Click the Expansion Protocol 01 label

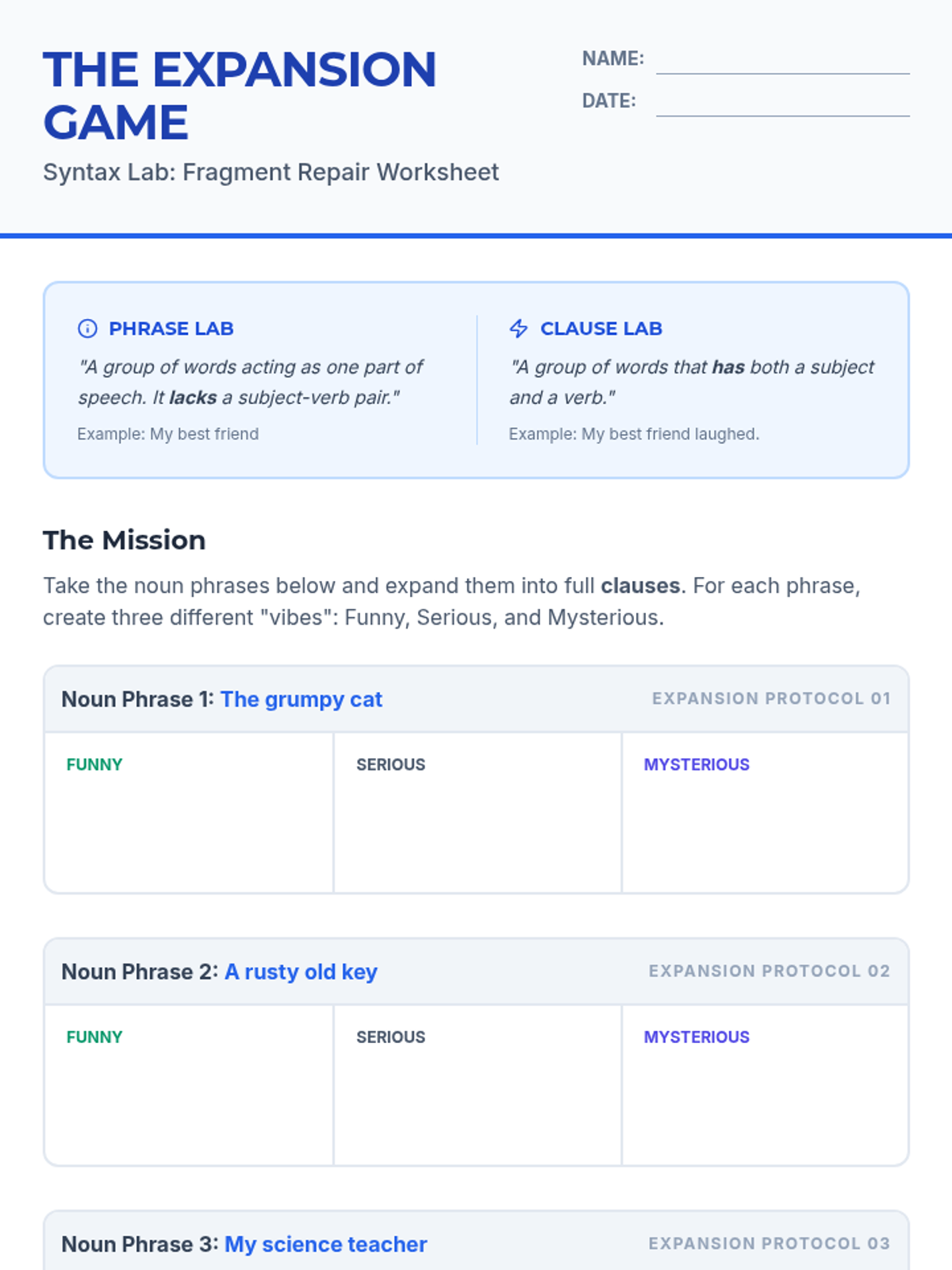[770, 698]
